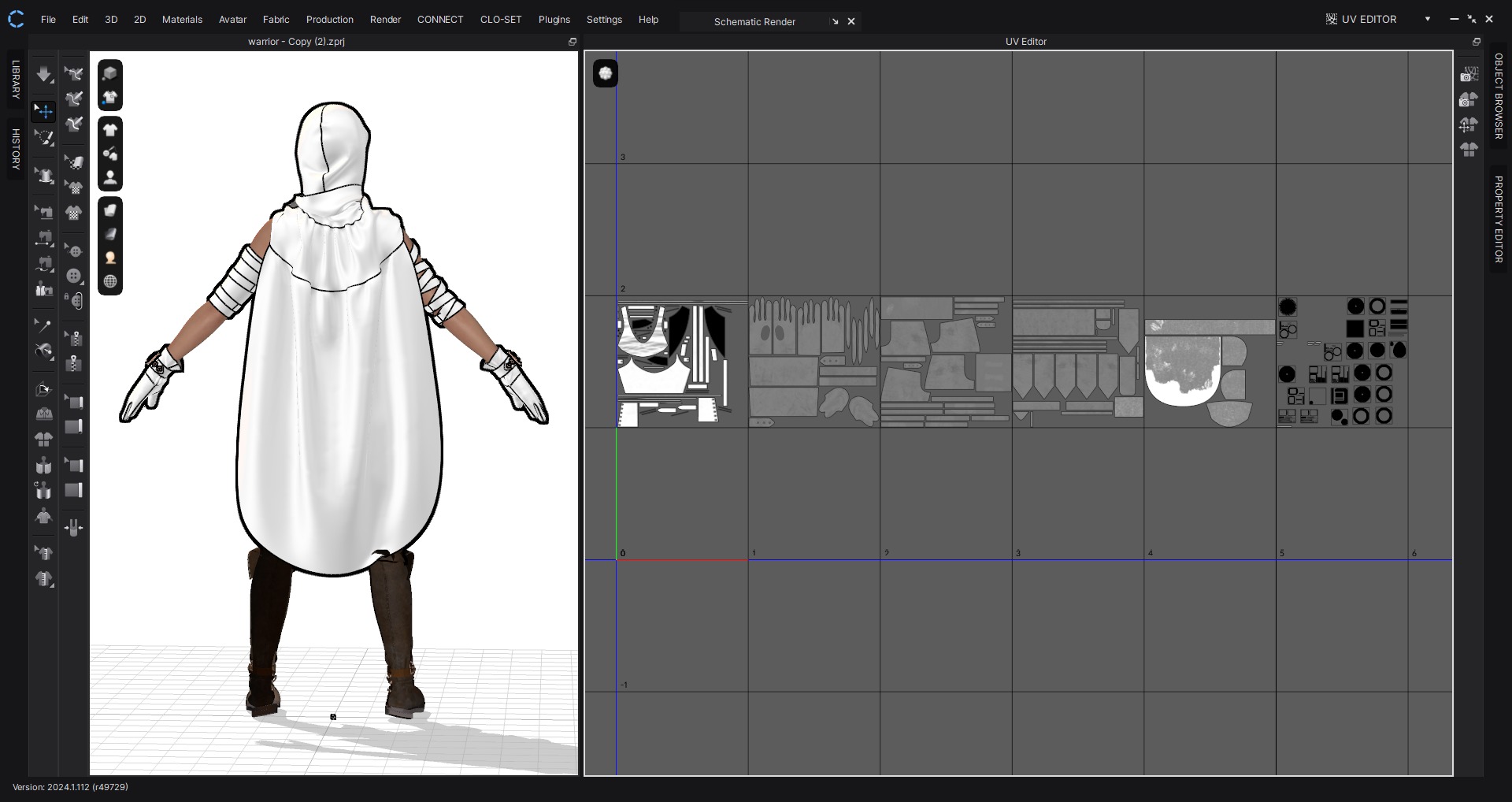Toggle the avatar silhouette display
This screenshot has height=802, width=1512.
point(110,177)
